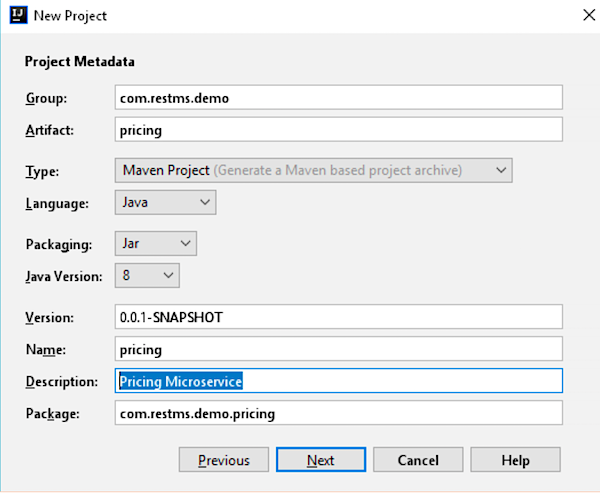Click the Java Version label
The height and width of the screenshot is (493, 600).
coord(62,275)
